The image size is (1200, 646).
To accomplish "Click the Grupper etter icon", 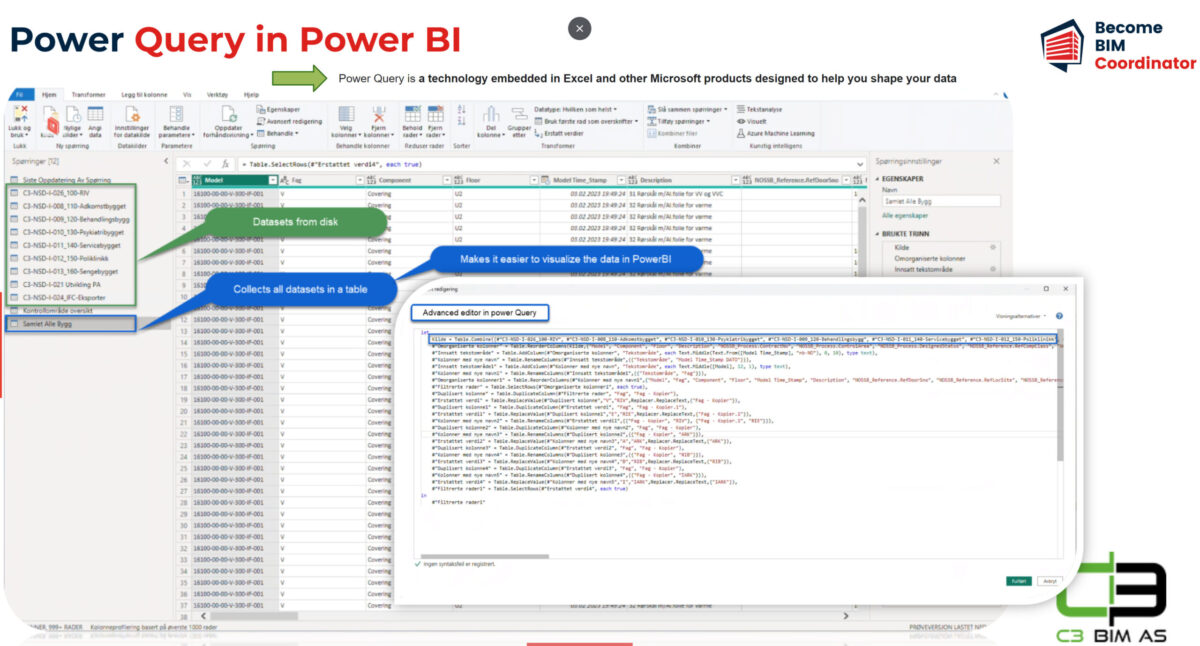I will (x=519, y=114).
